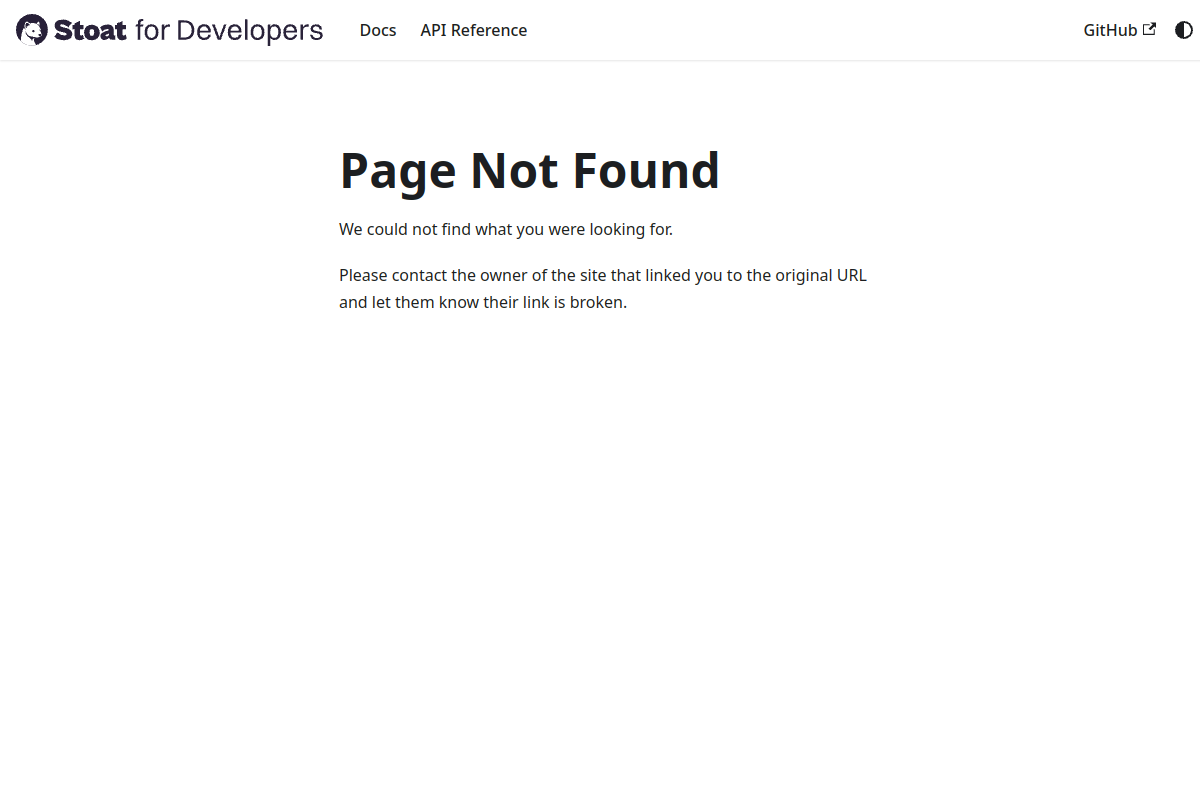Click the "Please contact the owner" paragraph
Viewport: 1200px width, 800px height.
click(x=603, y=288)
